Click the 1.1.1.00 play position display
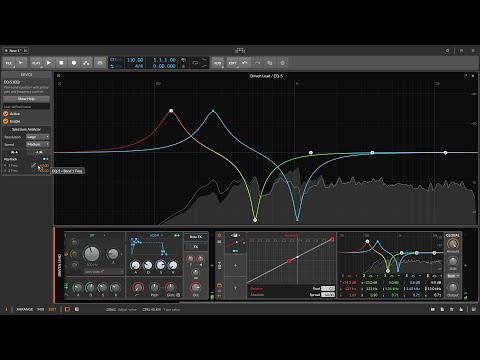The width and height of the screenshot is (480, 360). pyautogui.click(x=164, y=60)
